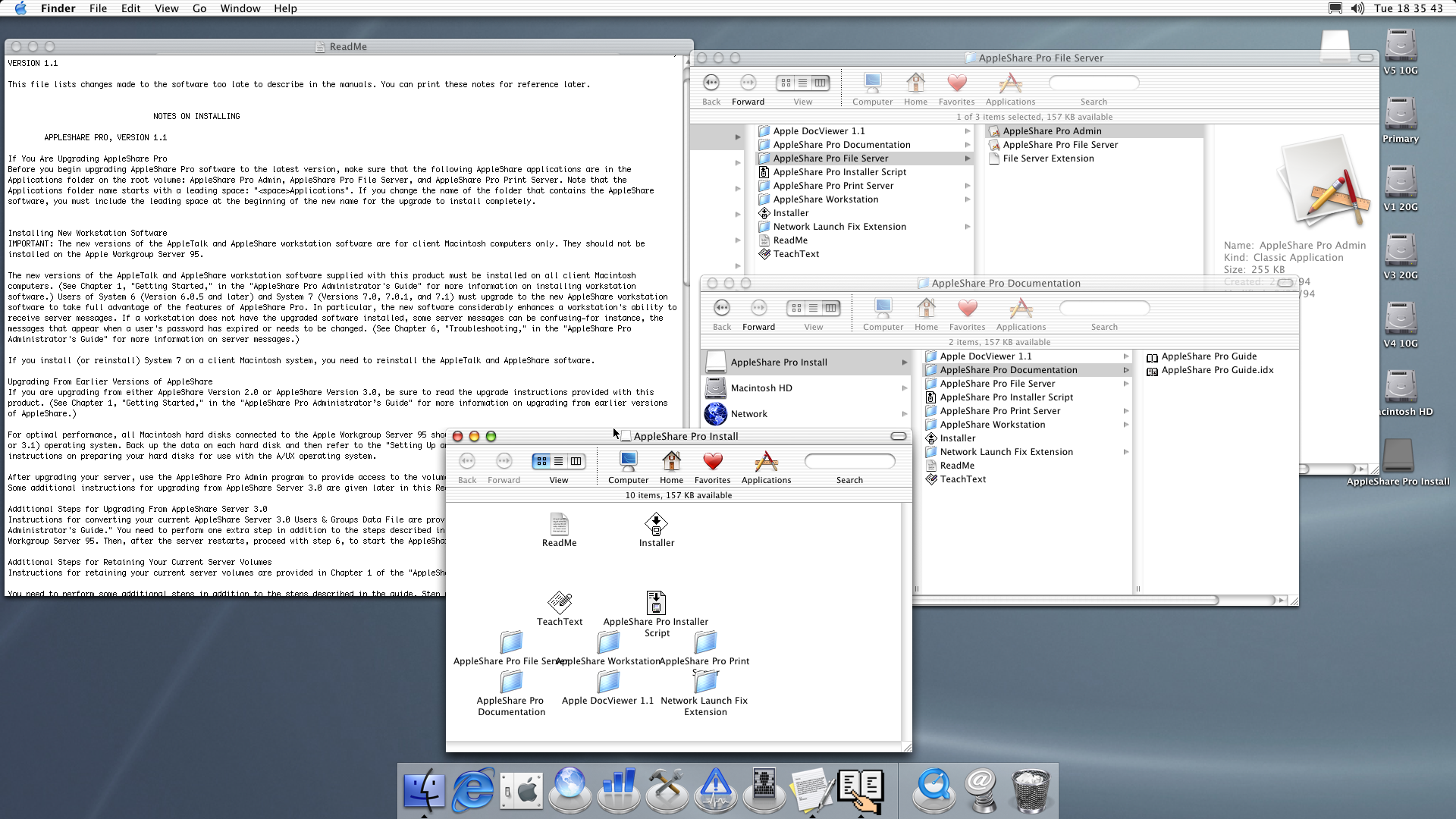Click Search field in AppleShare Pro File Server window
The height and width of the screenshot is (819, 1456).
(1094, 83)
